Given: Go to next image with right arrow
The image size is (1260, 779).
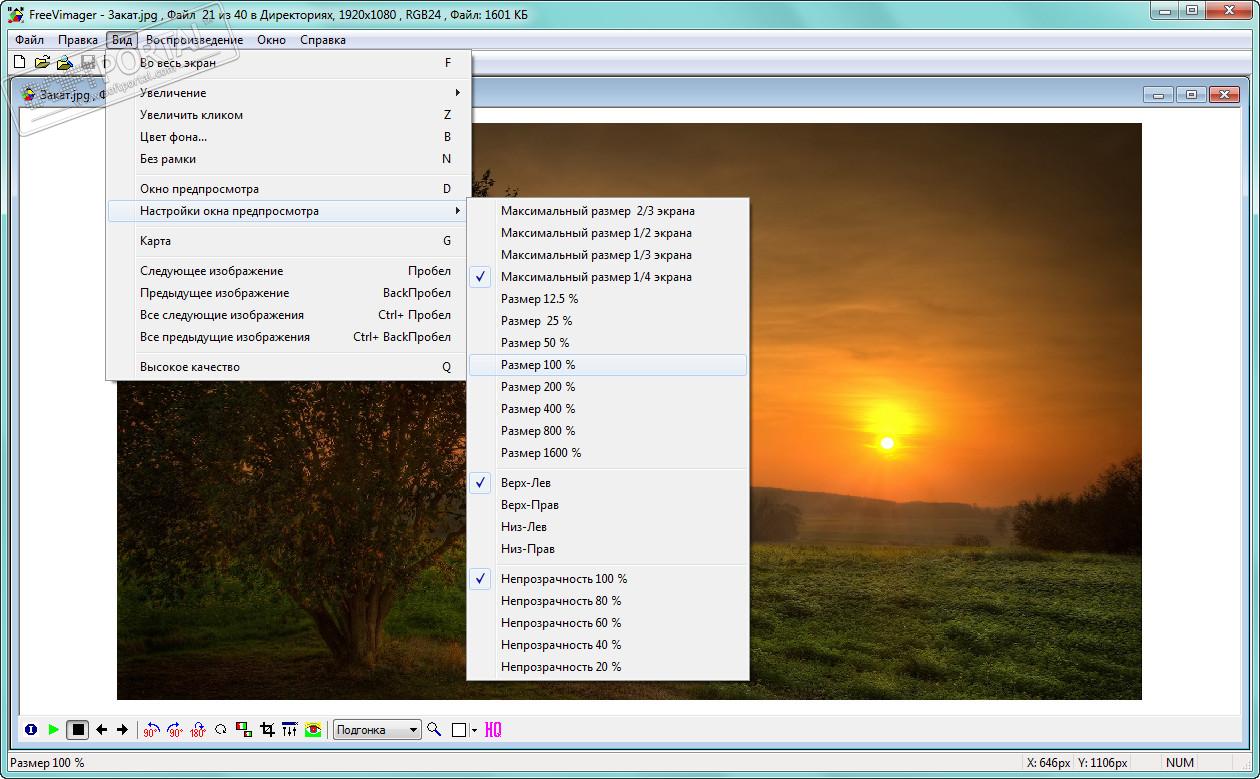Looking at the screenshot, I should [x=122, y=730].
